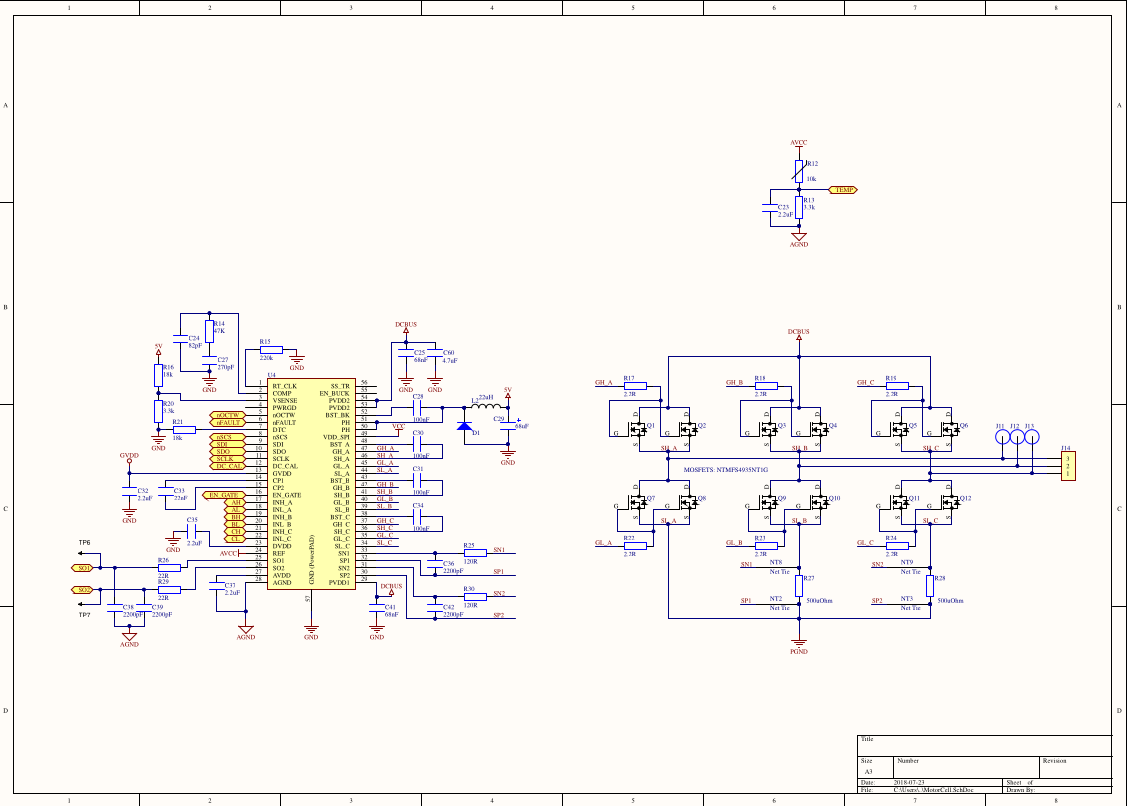Pick low-side MOSFET Q11
The width and height of the screenshot is (1130, 806).
pos(900,501)
